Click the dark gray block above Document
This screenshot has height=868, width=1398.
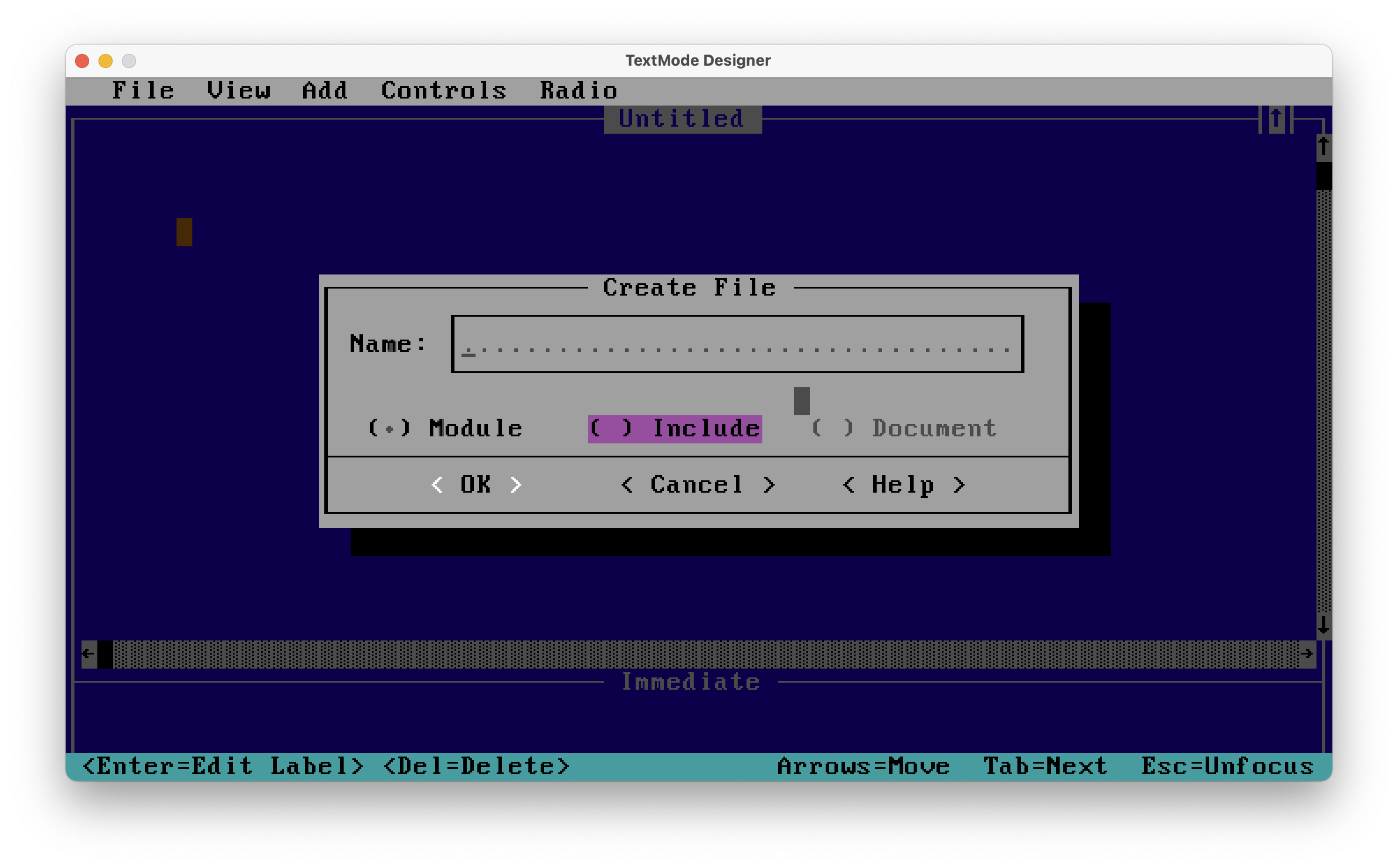802,401
